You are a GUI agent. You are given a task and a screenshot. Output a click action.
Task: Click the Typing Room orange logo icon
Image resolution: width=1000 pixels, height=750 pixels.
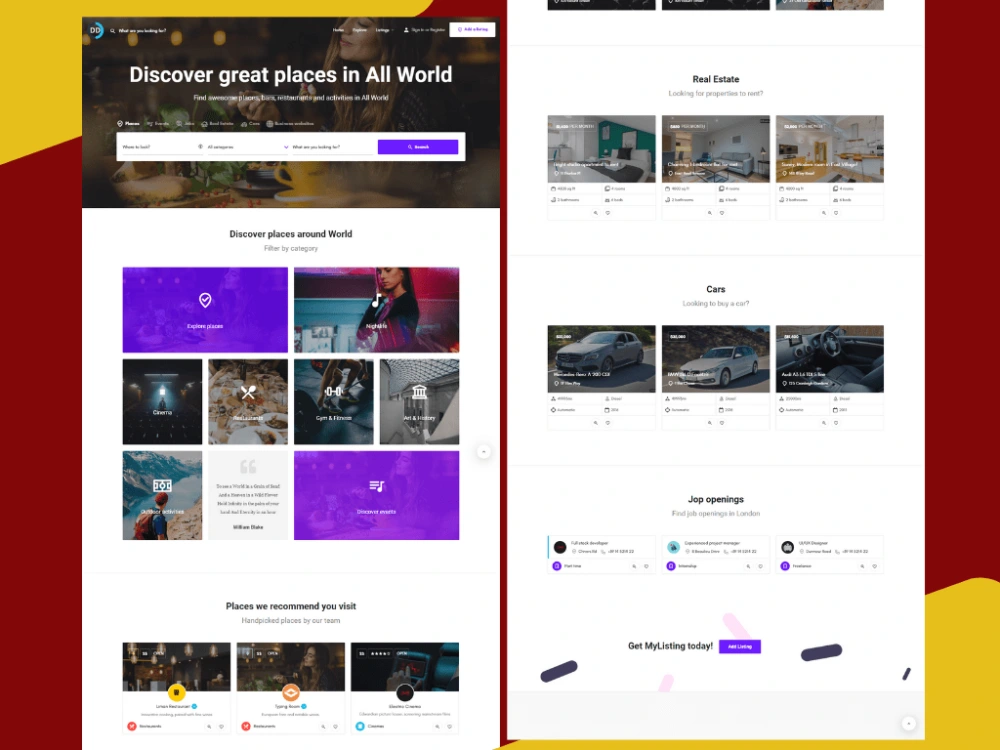pos(291,692)
